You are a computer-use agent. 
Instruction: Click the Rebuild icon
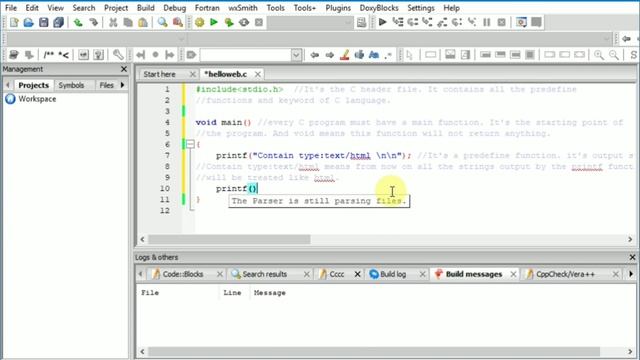click(x=244, y=22)
